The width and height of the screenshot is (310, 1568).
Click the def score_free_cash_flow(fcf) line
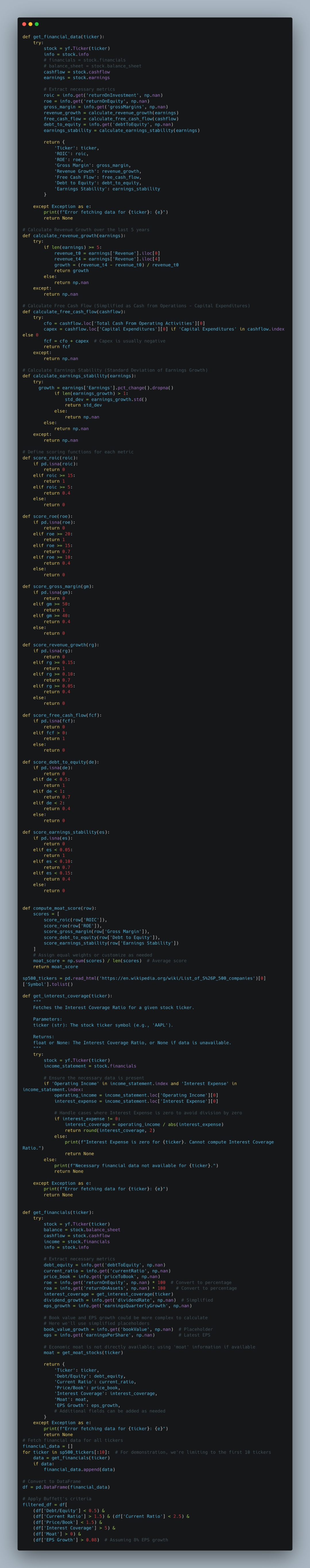tap(62, 715)
